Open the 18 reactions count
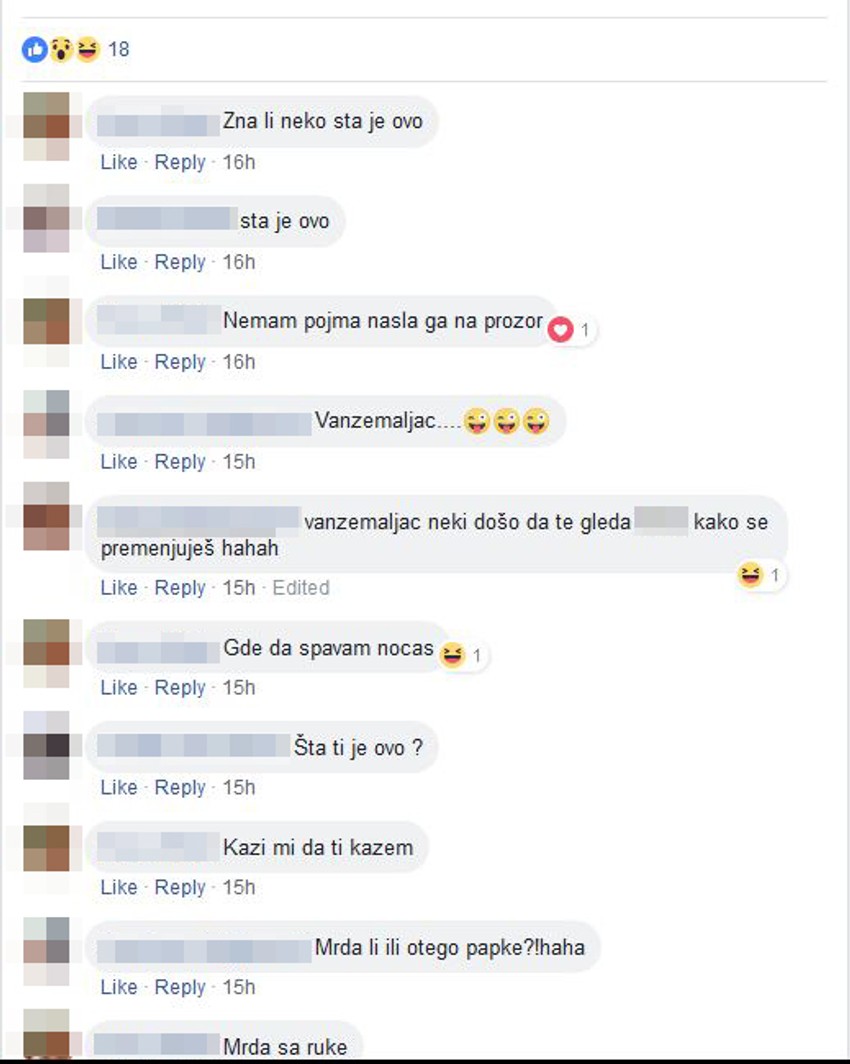Screen dimensions: 850x1064 [119, 49]
